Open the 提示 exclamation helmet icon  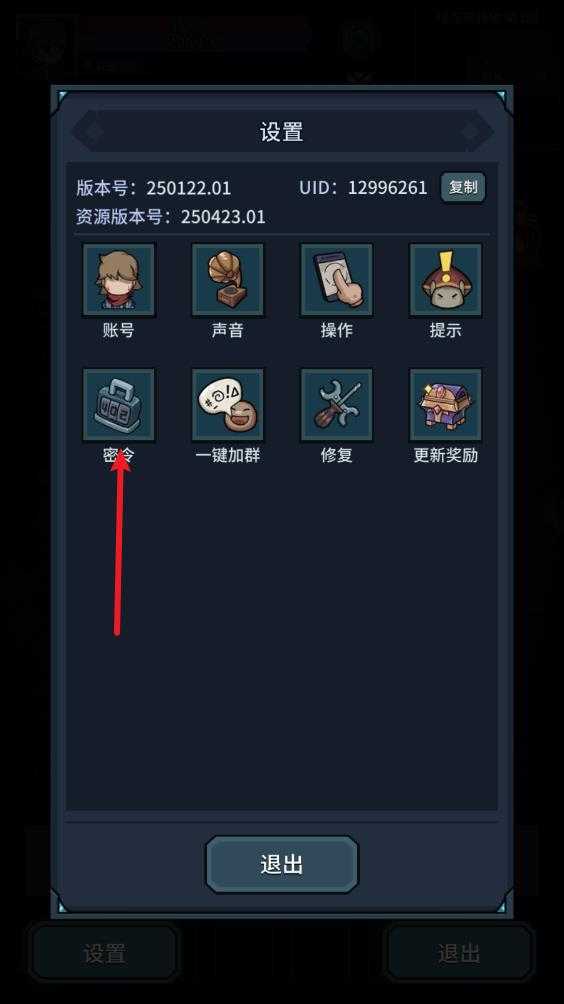coord(446,280)
